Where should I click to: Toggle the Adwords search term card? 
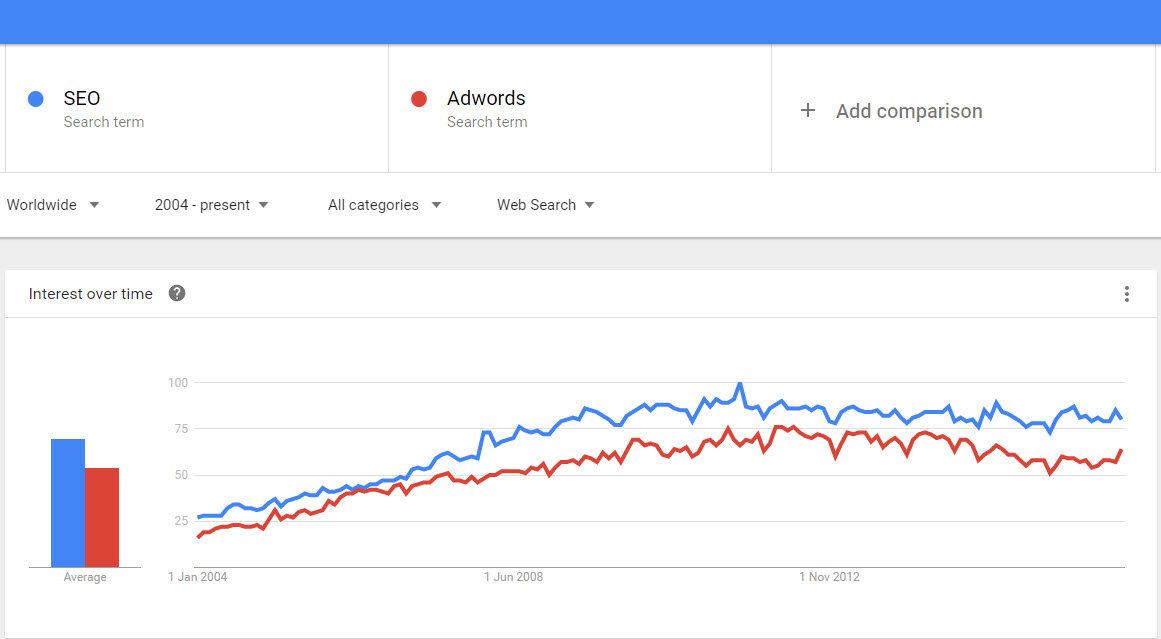[x=579, y=107]
